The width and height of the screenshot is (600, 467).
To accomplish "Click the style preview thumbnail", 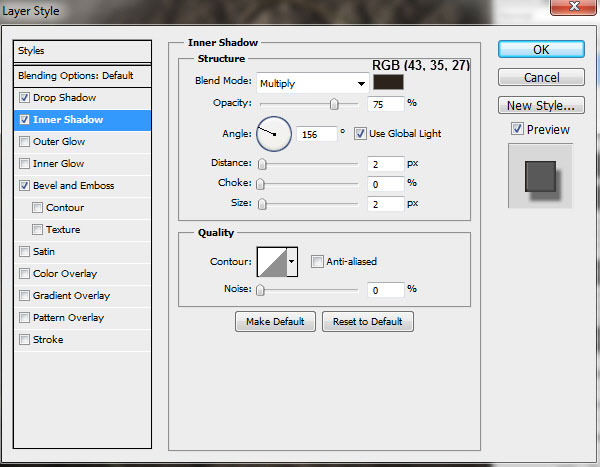I will point(540,176).
